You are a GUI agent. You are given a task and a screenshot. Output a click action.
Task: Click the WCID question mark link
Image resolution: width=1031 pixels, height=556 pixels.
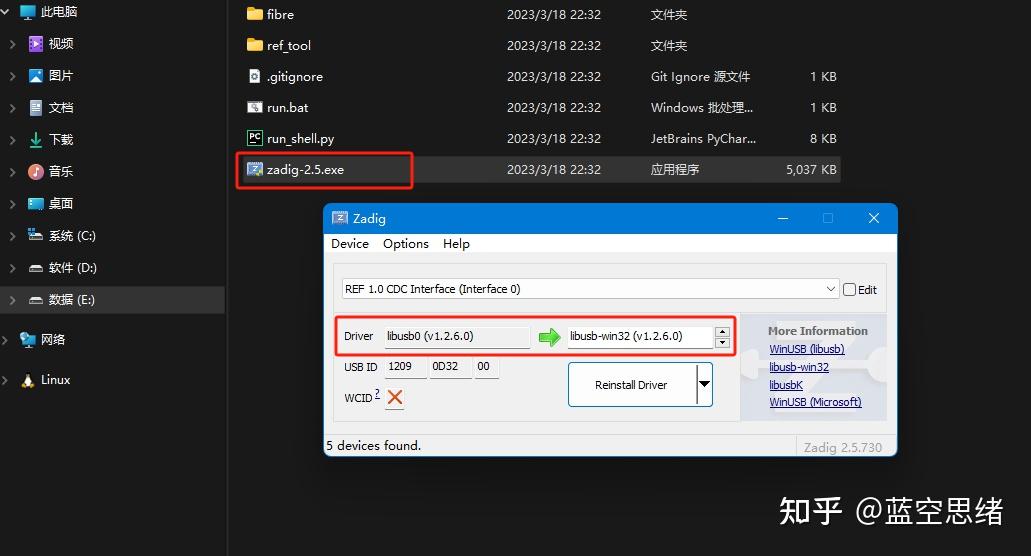pyautogui.click(x=377, y=394)
